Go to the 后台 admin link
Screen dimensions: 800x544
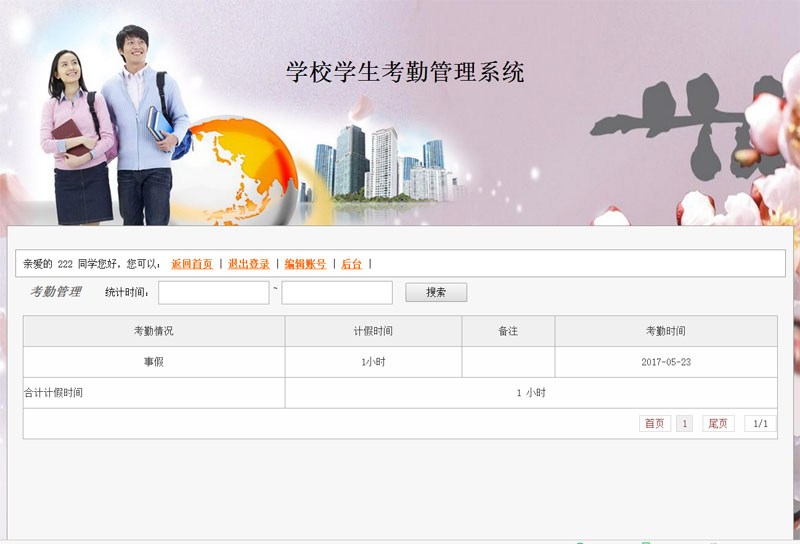pyautogui.click(x=352, y=264)
